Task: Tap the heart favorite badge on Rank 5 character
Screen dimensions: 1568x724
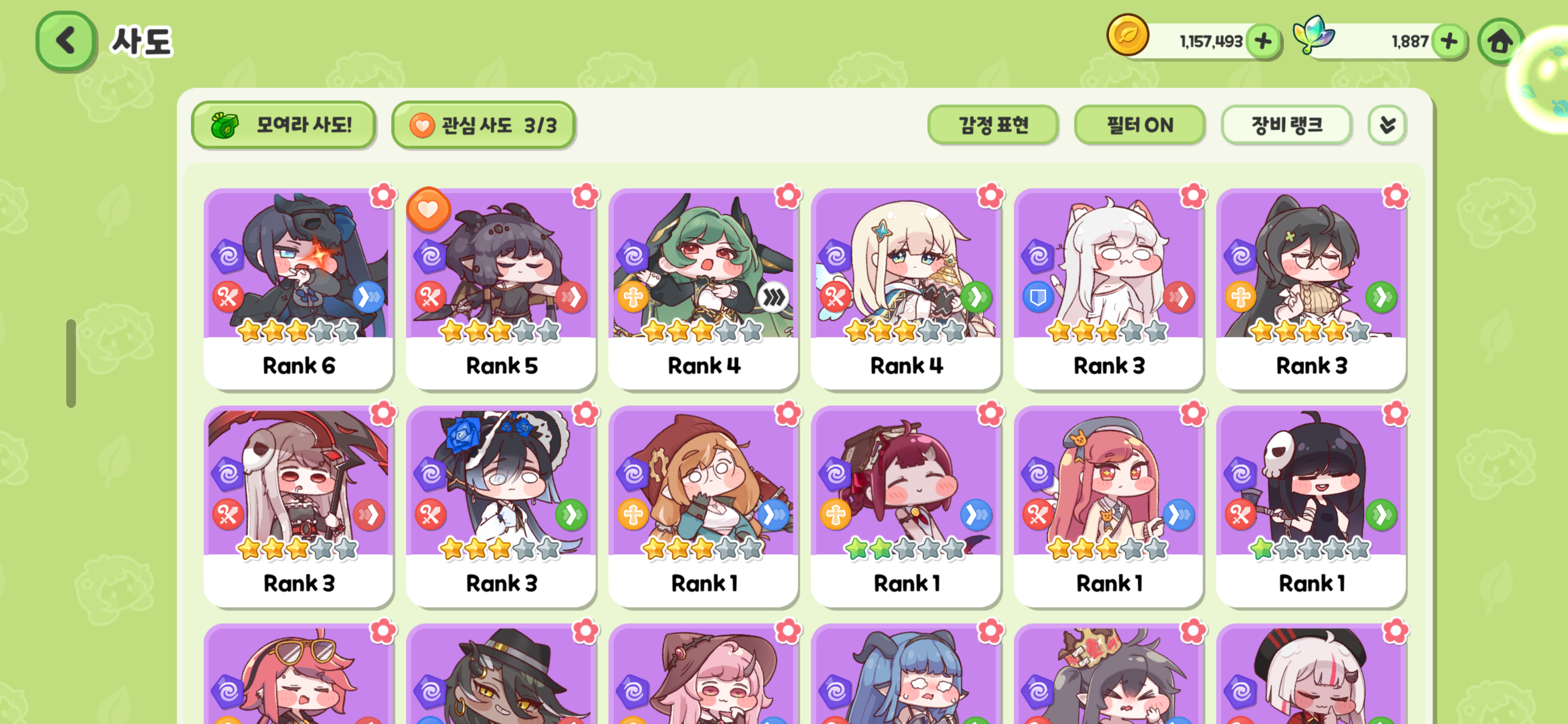Action: click(428, 210)
